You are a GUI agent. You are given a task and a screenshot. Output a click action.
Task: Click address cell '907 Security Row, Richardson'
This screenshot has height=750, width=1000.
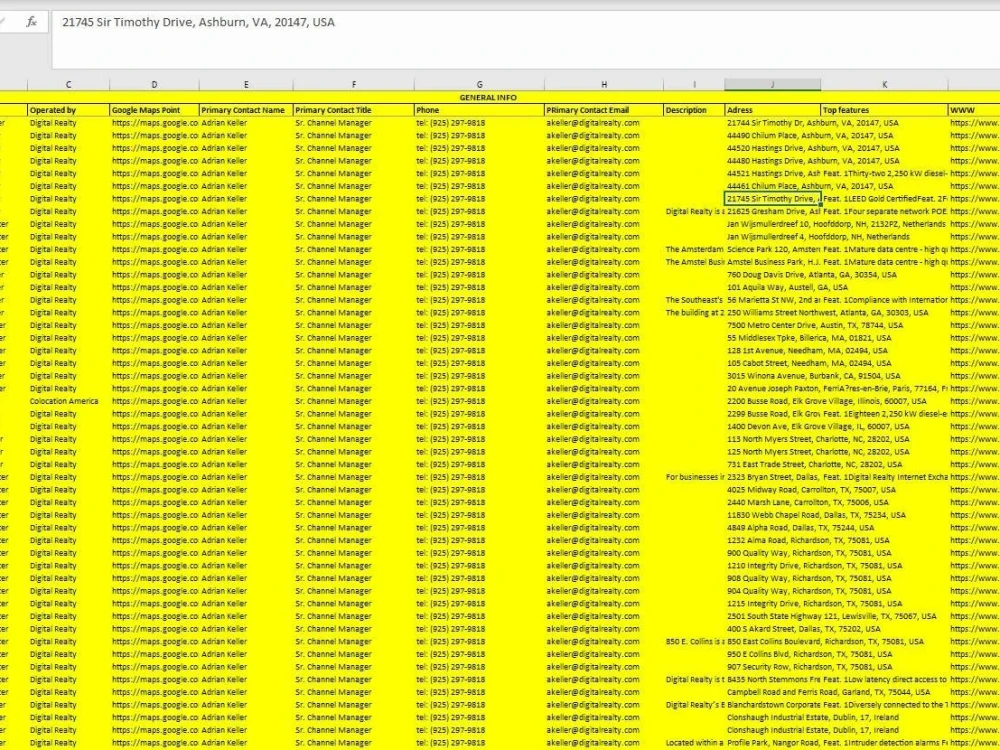(773, 667)
